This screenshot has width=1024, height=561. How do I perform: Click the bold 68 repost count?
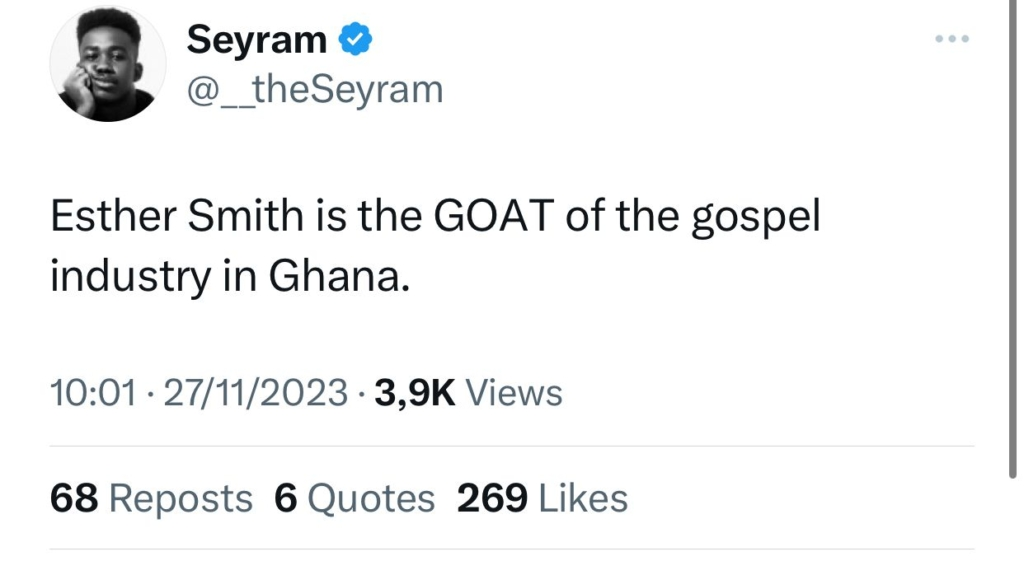[x=73, y=498]
